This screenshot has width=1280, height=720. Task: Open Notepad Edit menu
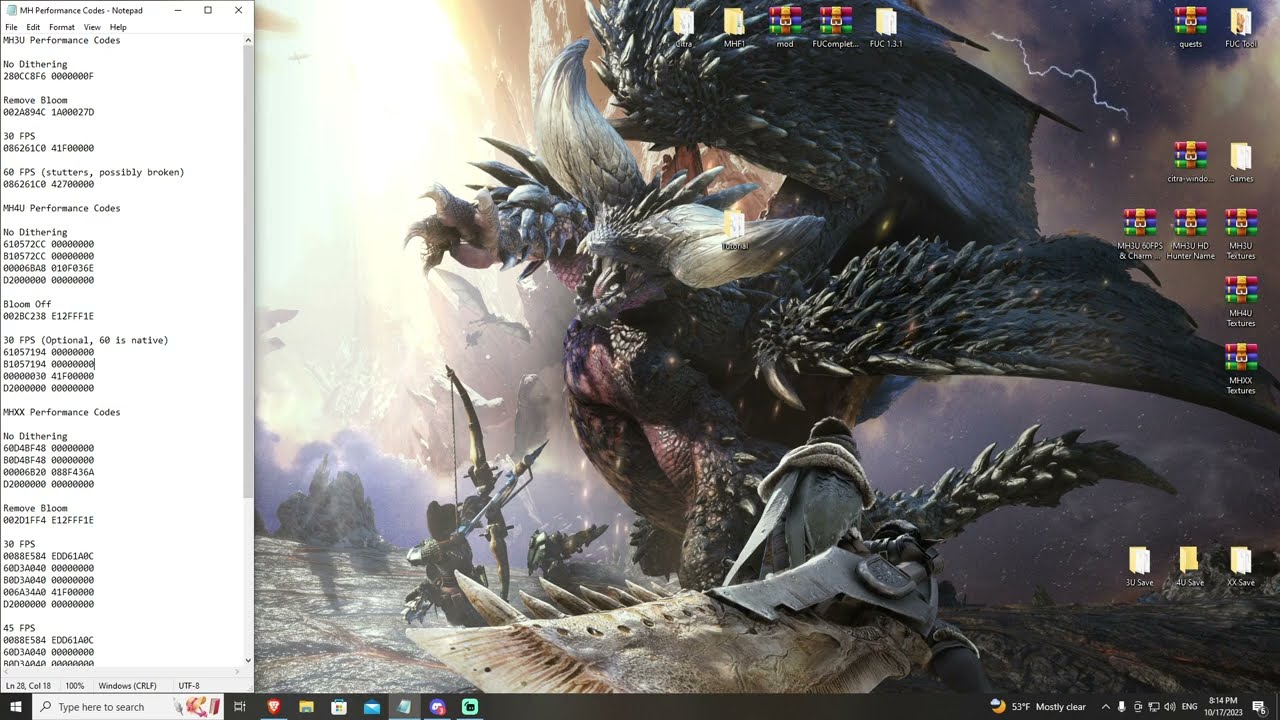pyautogui.click(x=34, y=27)
